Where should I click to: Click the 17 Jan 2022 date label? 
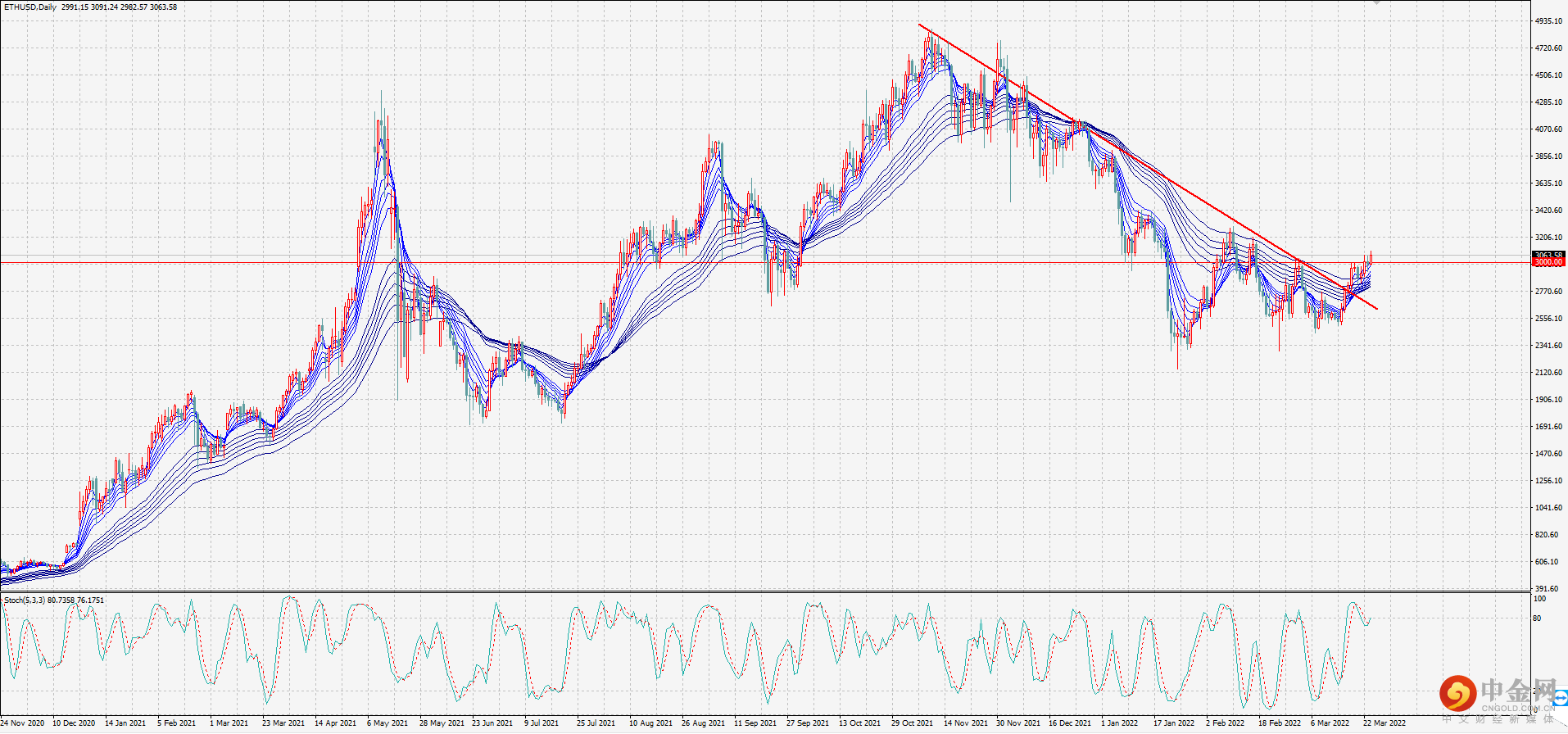(x=1174, y=723)
